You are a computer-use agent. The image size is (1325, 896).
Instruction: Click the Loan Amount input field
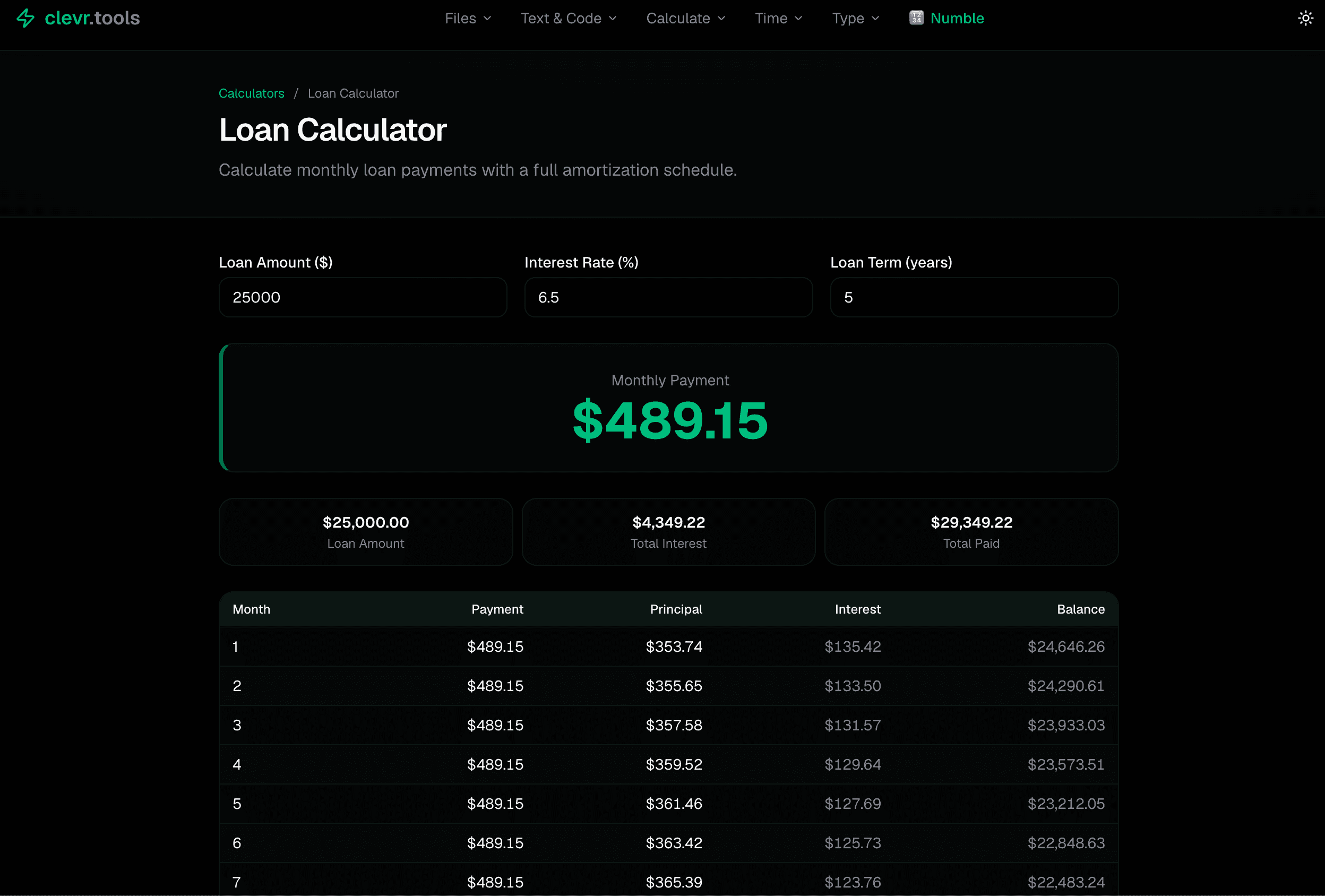tap(363, 297)
